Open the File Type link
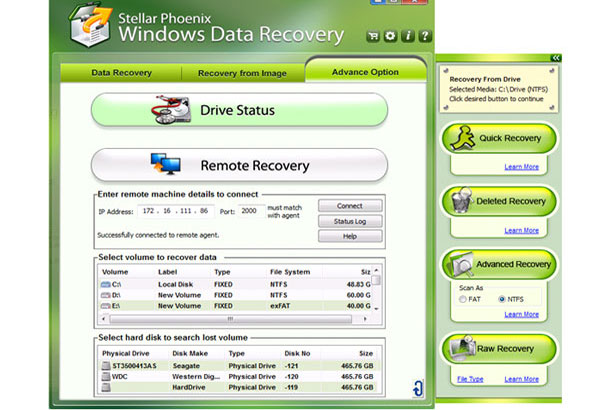Screen dimensions: 590x410 coord(470,379)
